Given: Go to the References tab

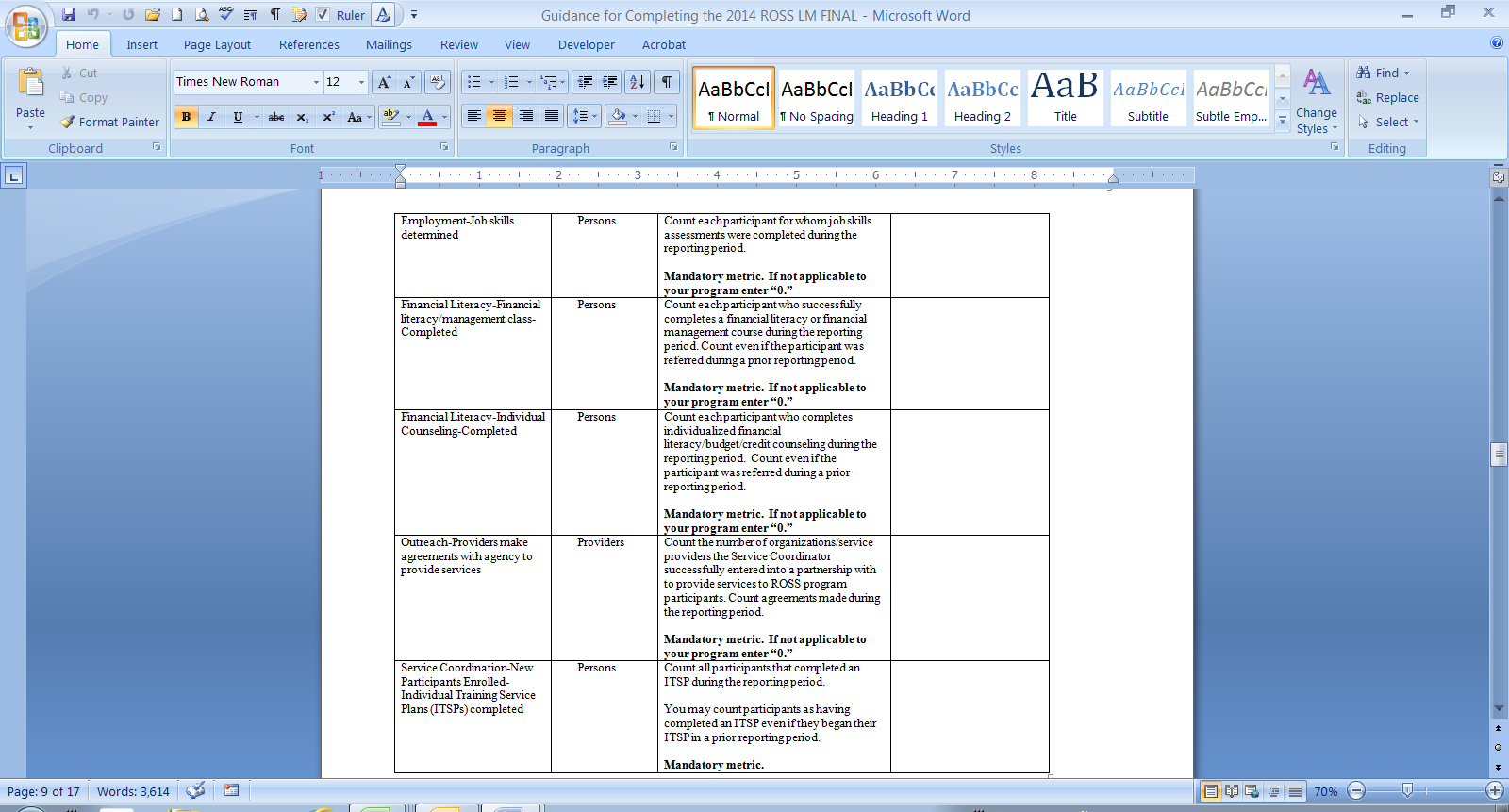Looking at the screenshot, I should pyautogui.click(x=309, y=44).
